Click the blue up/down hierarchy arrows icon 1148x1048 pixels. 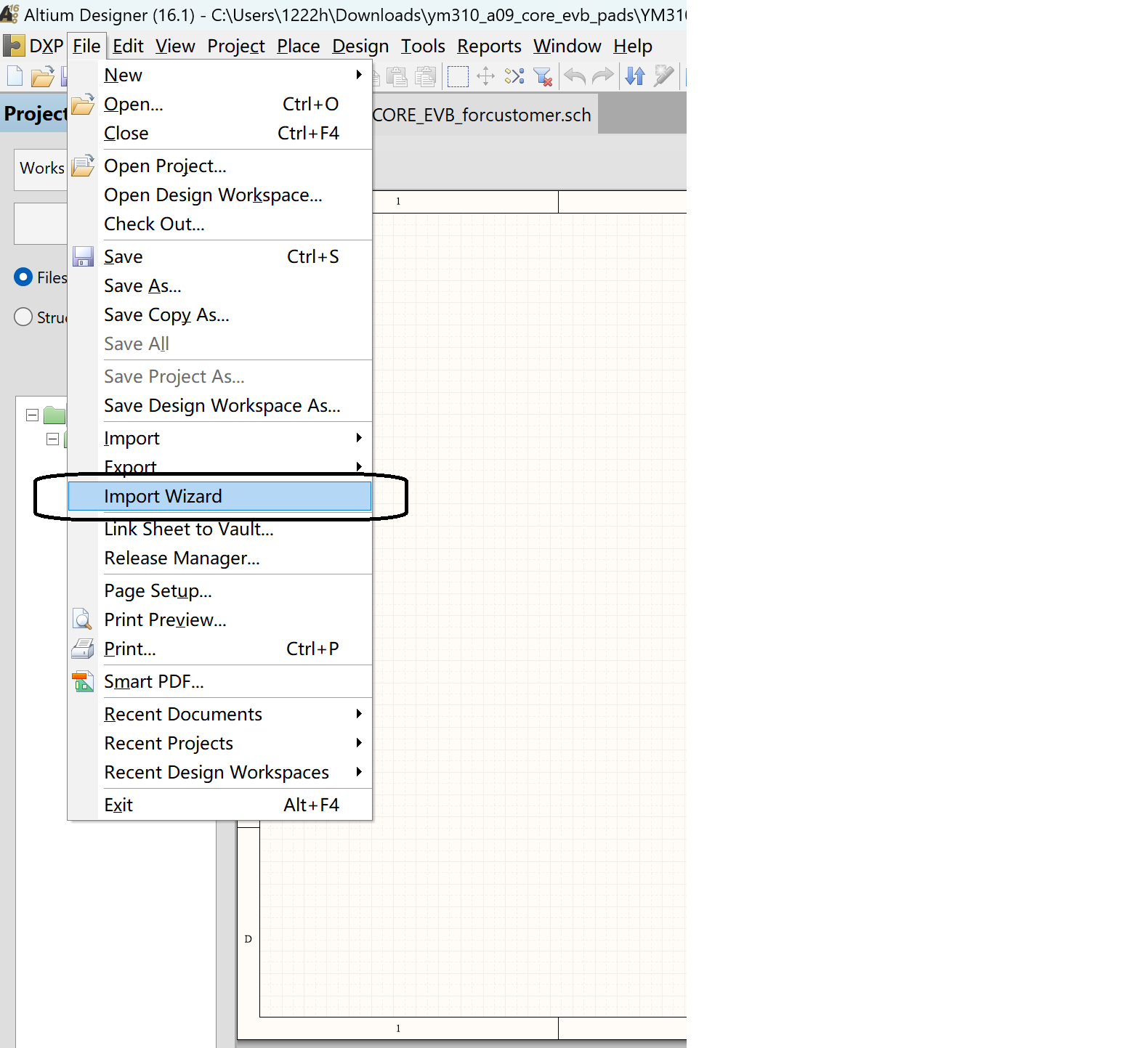click(635, 76)
